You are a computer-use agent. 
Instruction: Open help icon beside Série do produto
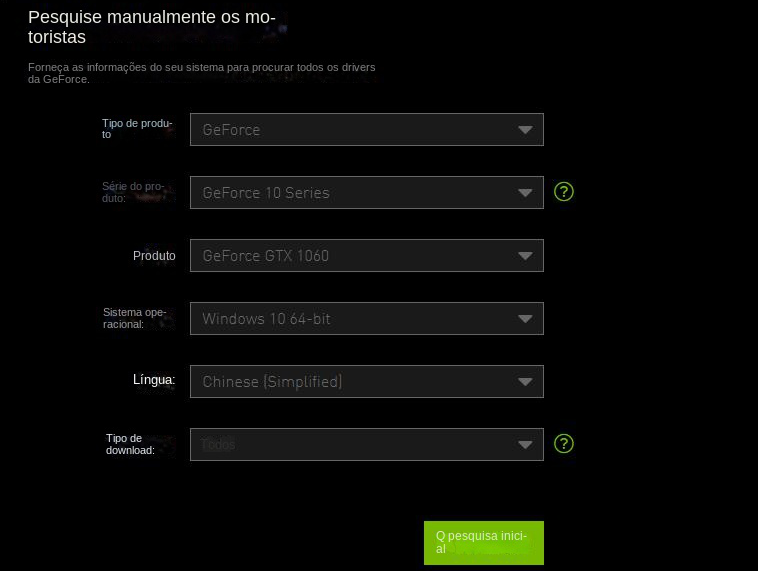[564, 192]
